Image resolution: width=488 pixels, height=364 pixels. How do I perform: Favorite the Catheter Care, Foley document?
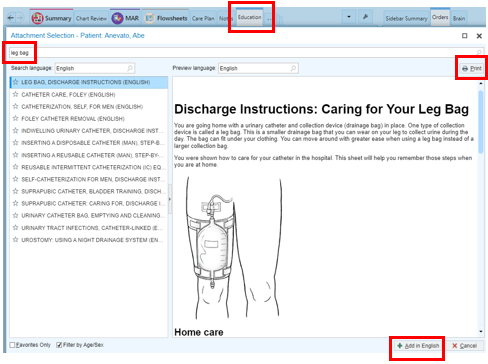15,94
